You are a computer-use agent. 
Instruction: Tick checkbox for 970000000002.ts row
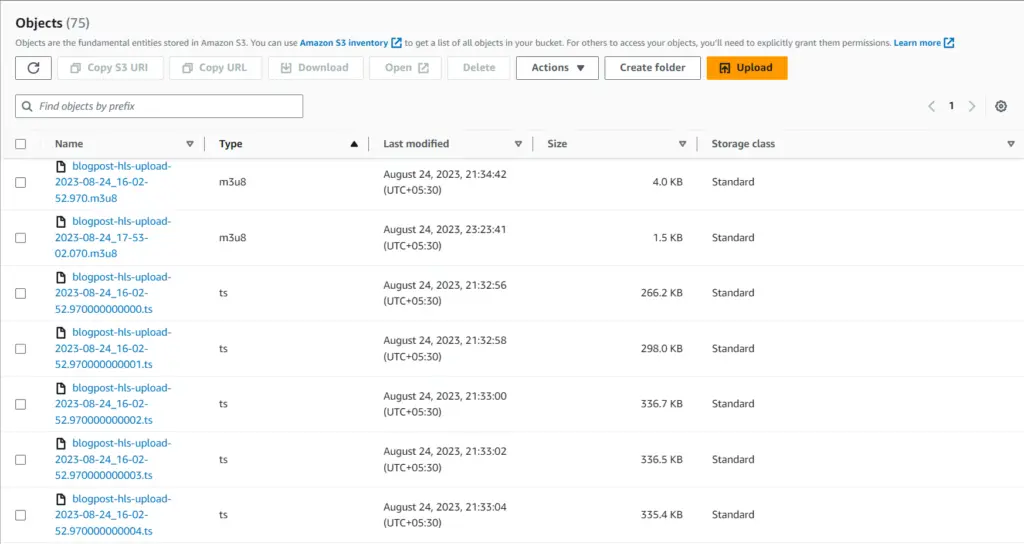[x=21, y=404]
